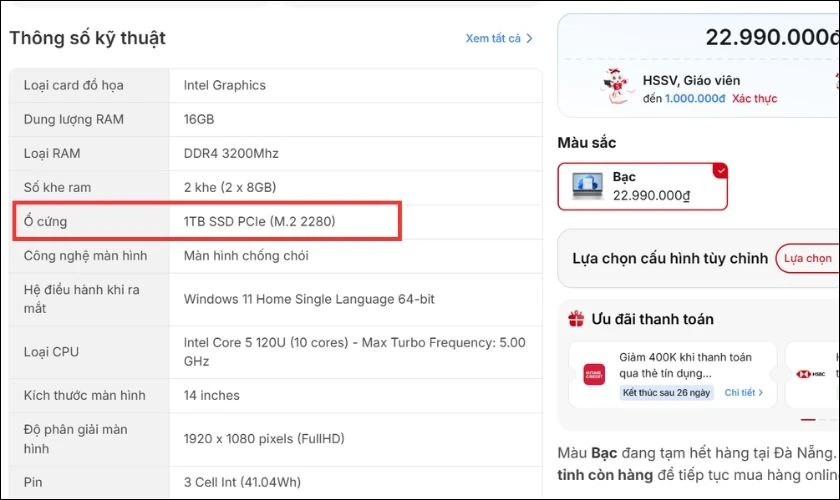Click the '14 inches' screen size value
Screen dimensions: 840x500
pyautogui.click(x=212, y=395)
